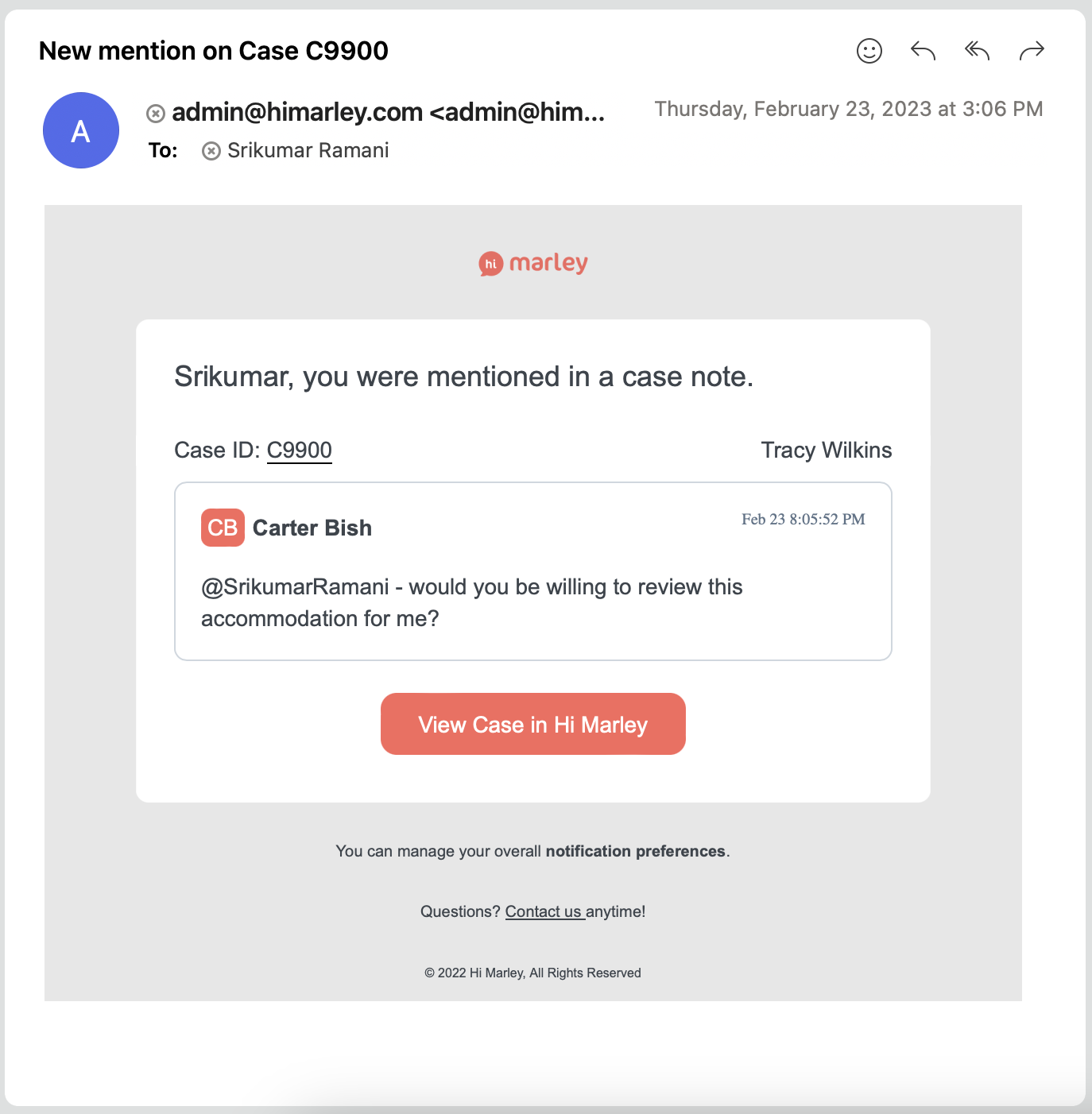Click the reply arrow icon
This screenshot has width=1092, height=1114.
[923, 51]
